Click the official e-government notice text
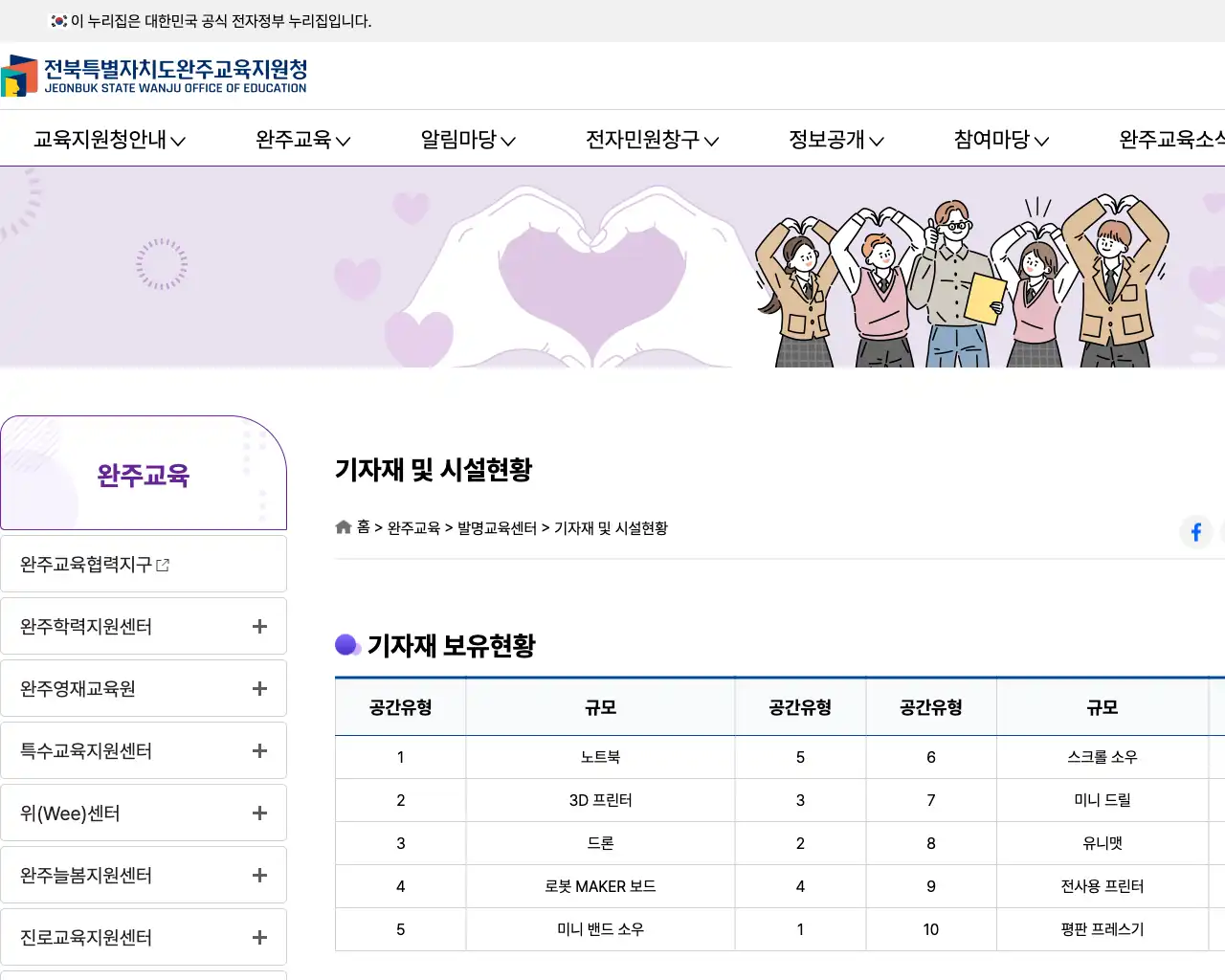The height and width of the screenshot is (980, 1225). (x=221, y=21)
